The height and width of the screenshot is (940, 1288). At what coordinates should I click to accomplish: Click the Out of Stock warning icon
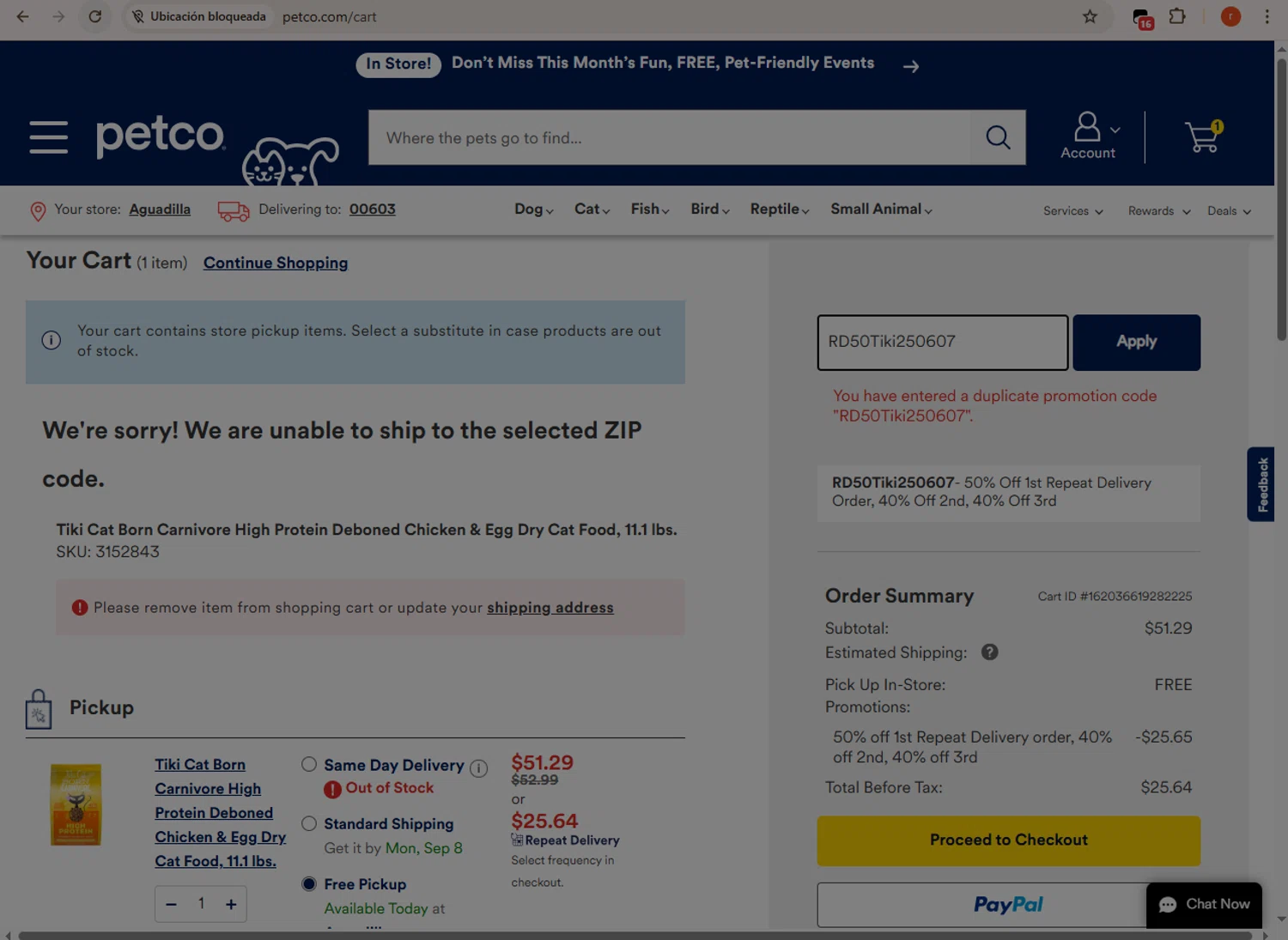click(332, 789)
